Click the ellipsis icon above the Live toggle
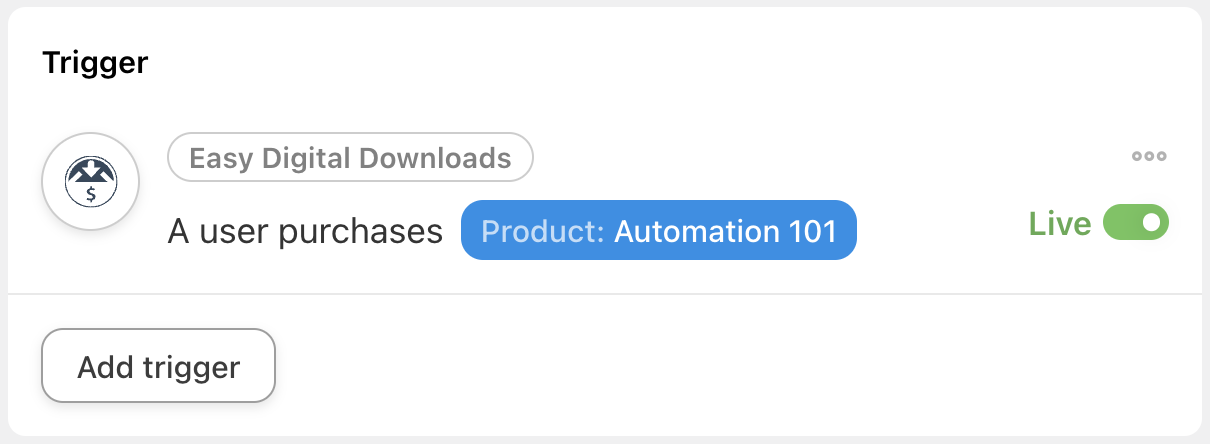The width and height of the screenshot is (1210, 444). [1149, 156]
